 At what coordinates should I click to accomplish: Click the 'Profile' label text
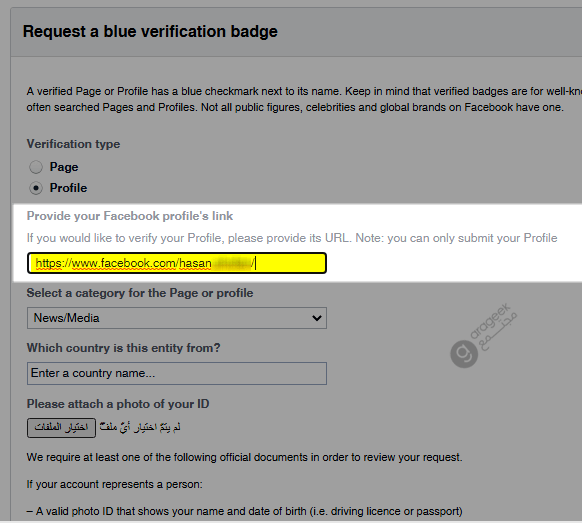pos(68,188)
